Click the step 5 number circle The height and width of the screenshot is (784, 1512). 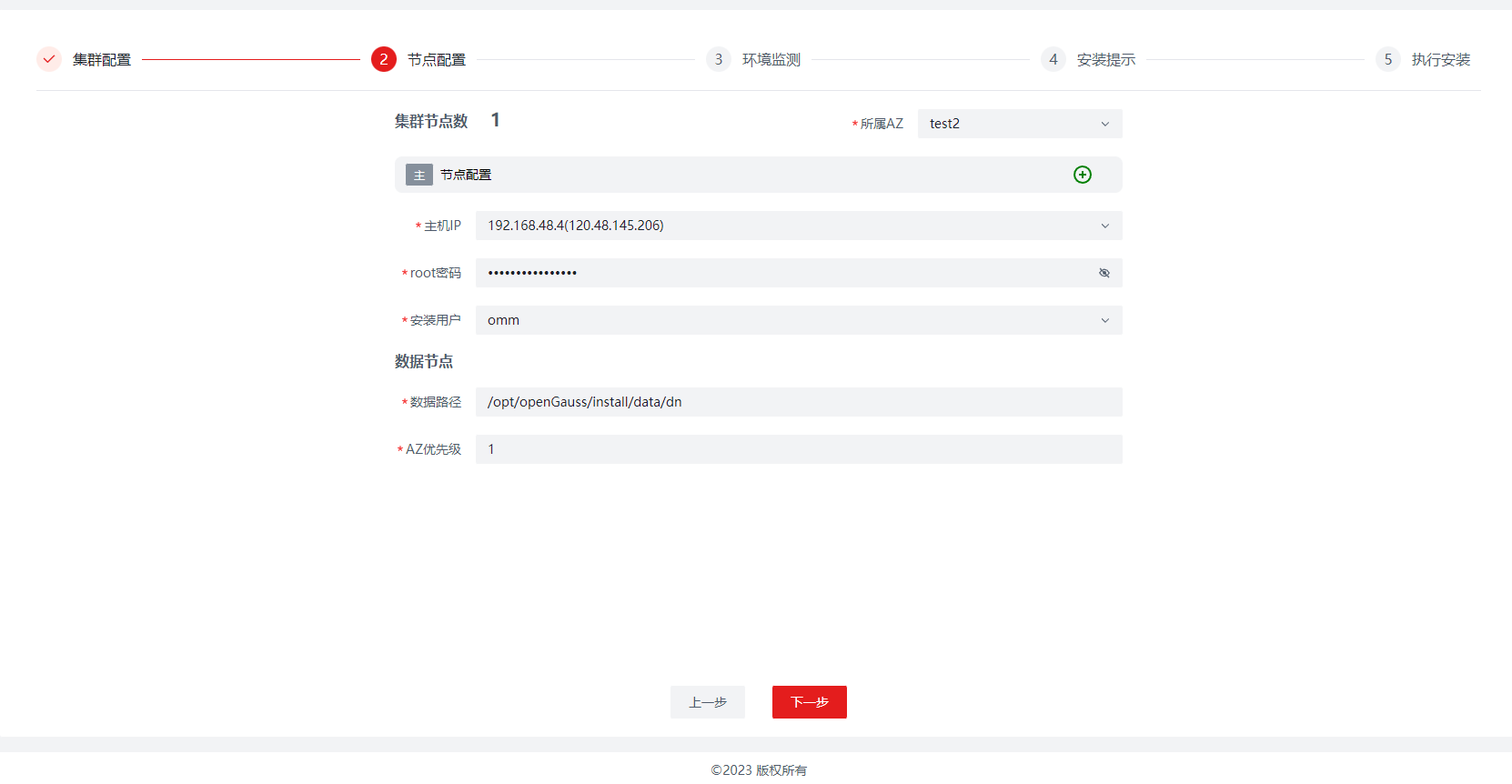point(1387,60)
